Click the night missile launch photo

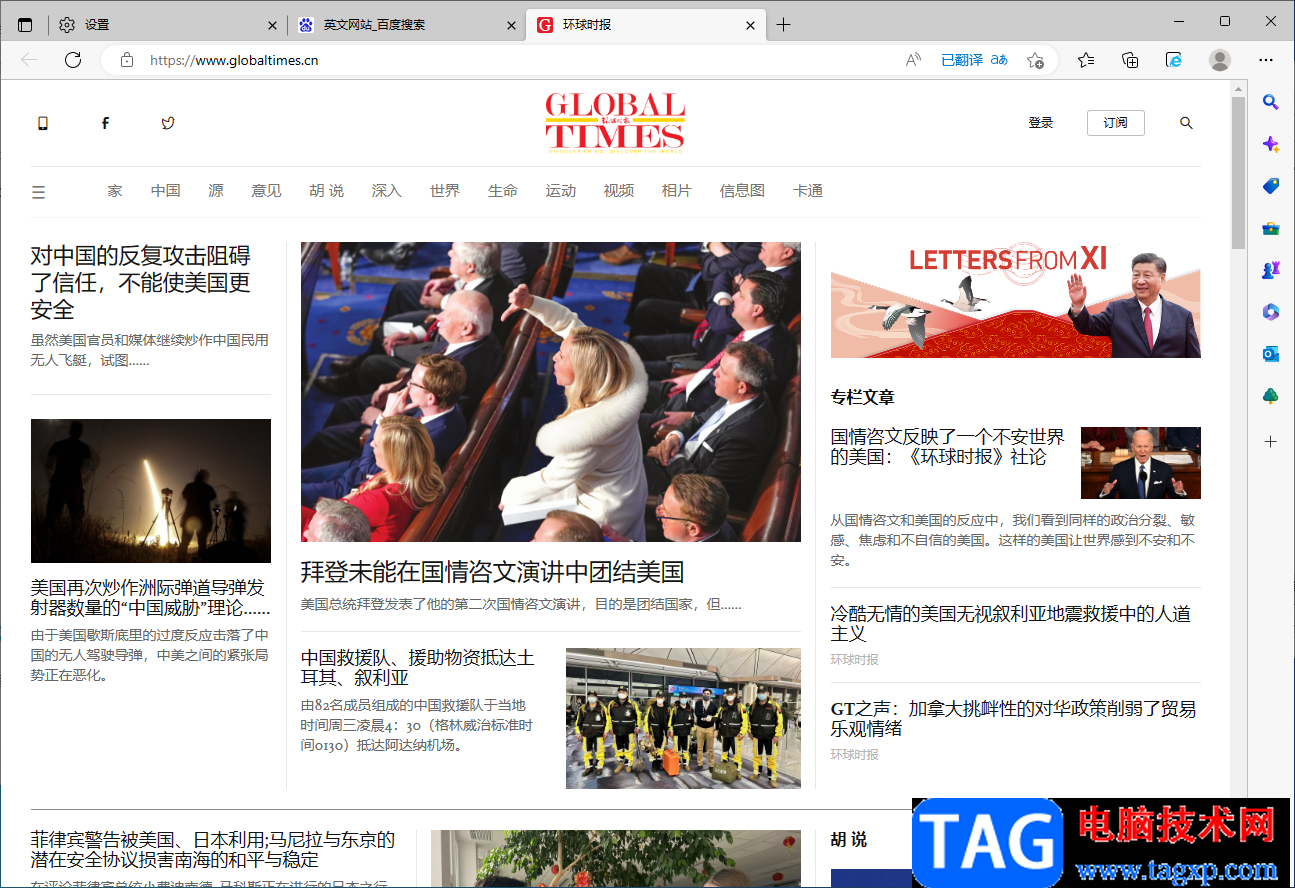coord(151,491)
